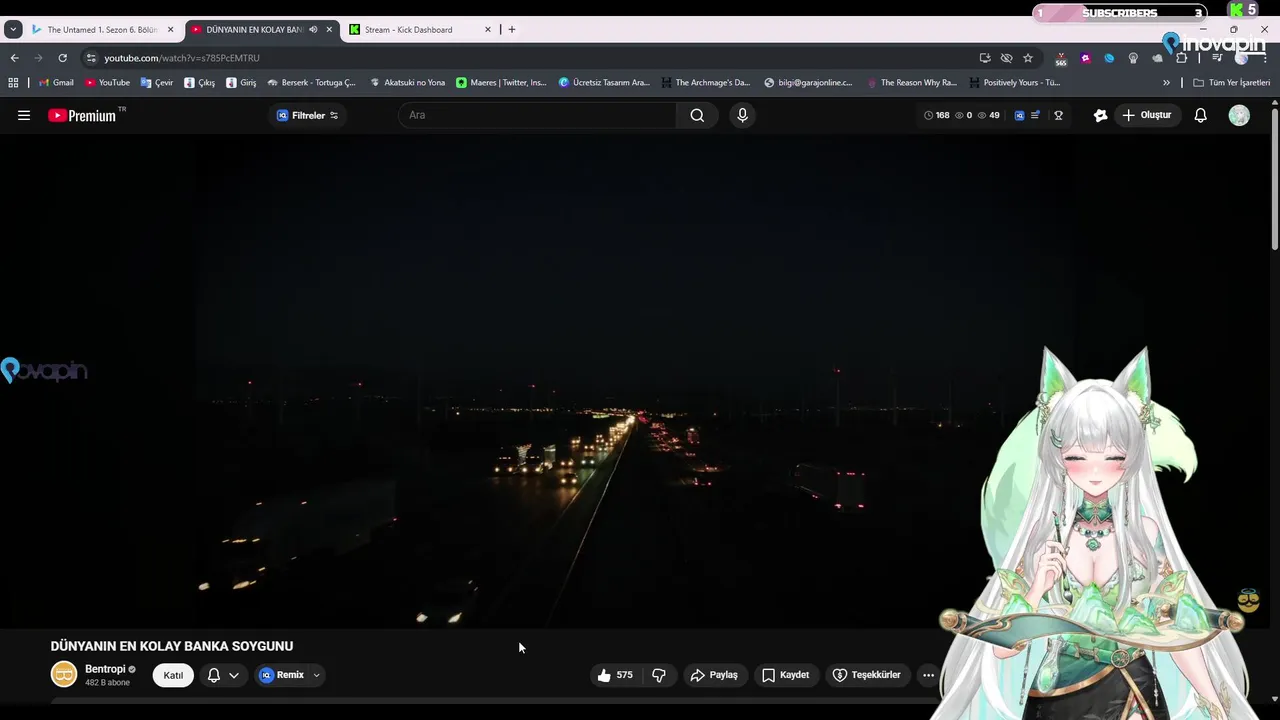The image size is (1280, 720).
Task: Click the Paylaş share button
Action: [x=714, y=675]
